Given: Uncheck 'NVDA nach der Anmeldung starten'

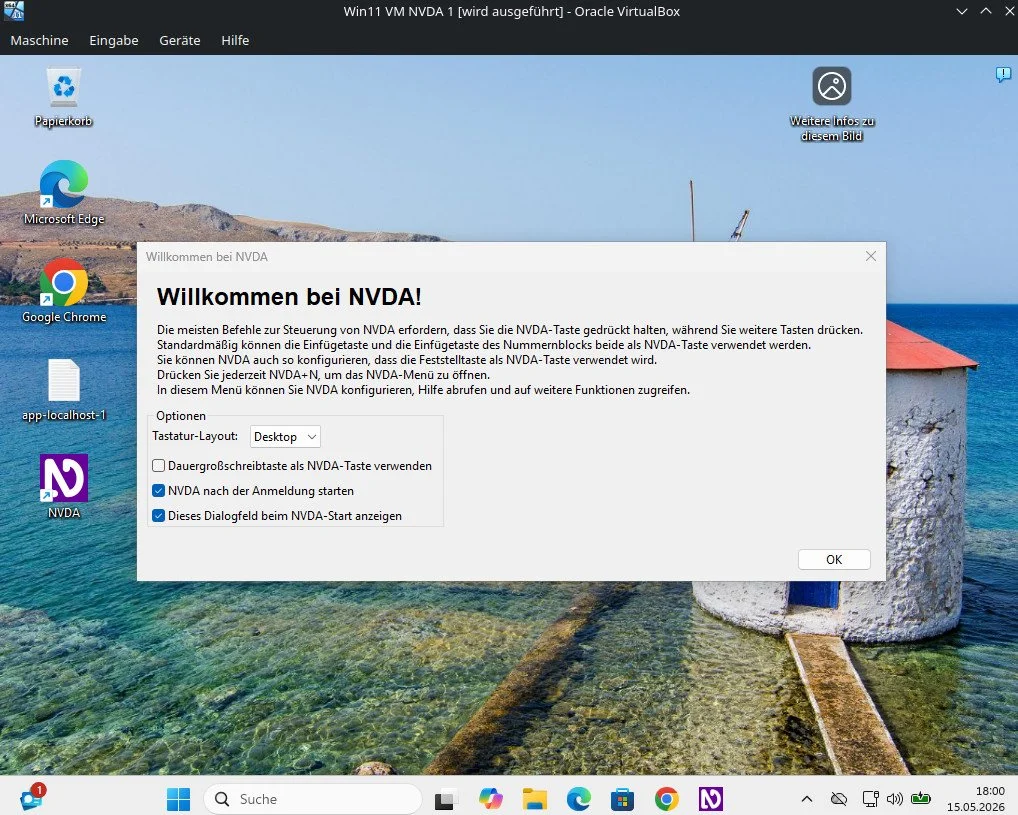Looking at the screenshot, I should click(158, 490).
